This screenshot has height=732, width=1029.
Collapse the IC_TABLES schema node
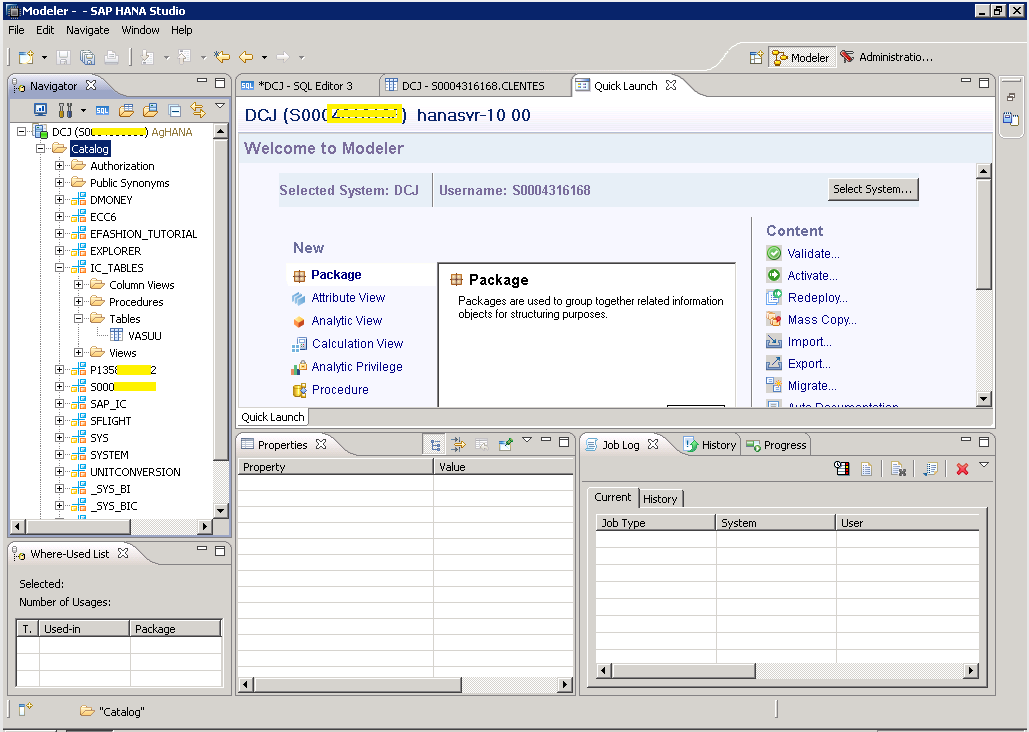(x=60, y=268)
